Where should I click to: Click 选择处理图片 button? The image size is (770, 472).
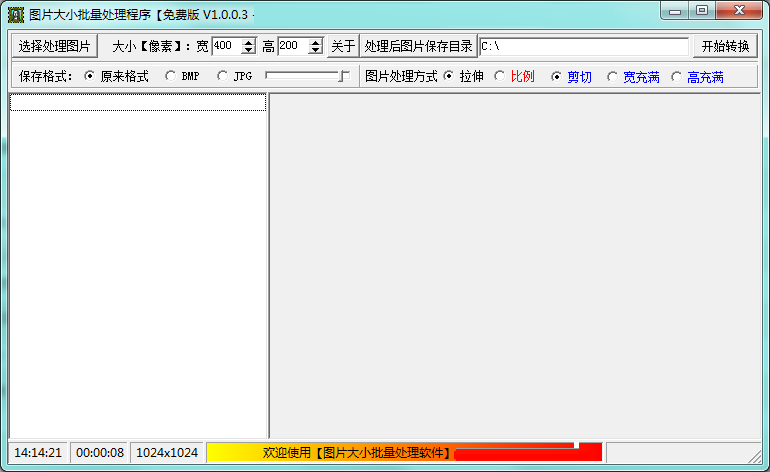54,46
